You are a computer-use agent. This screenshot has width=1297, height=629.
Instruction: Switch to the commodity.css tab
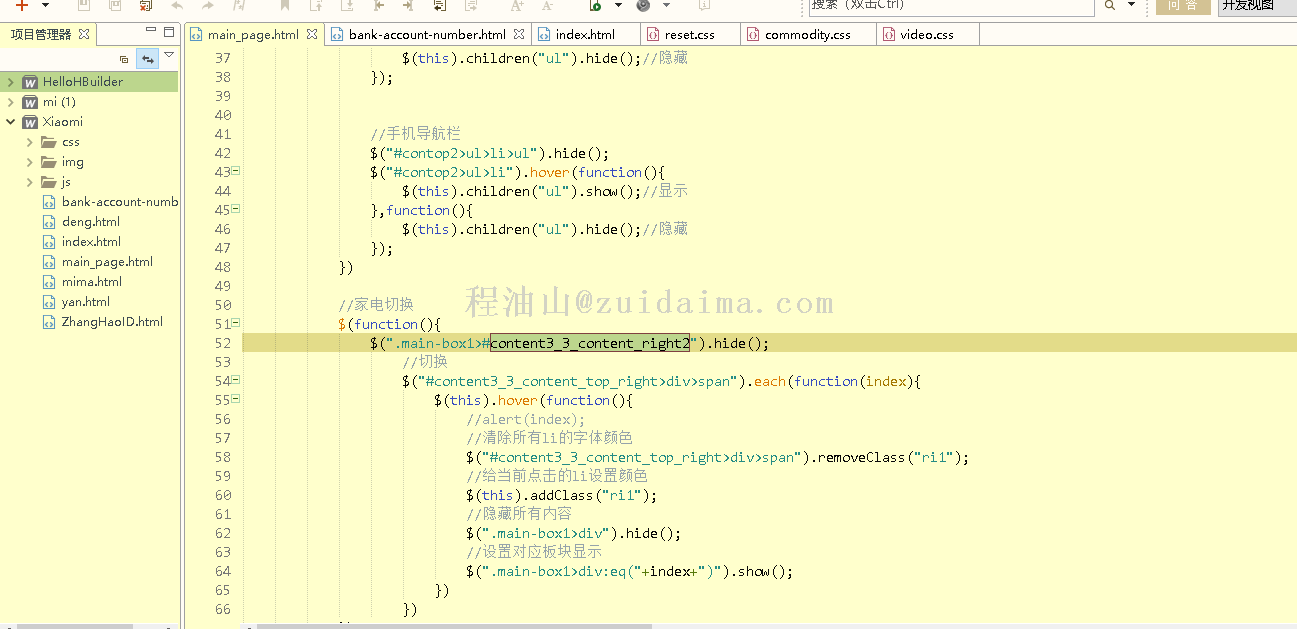[806, 35]
